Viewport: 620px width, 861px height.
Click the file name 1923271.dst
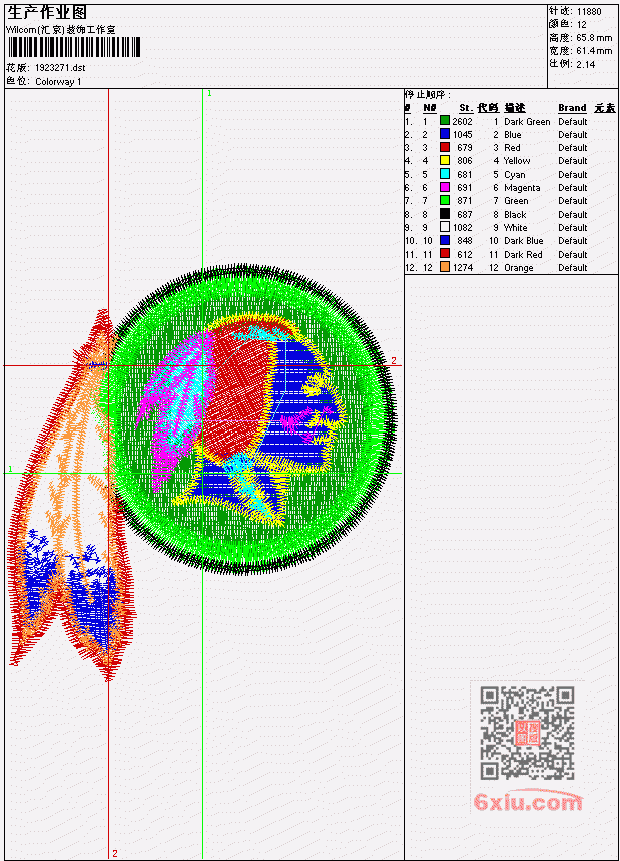tap(60, 68)
